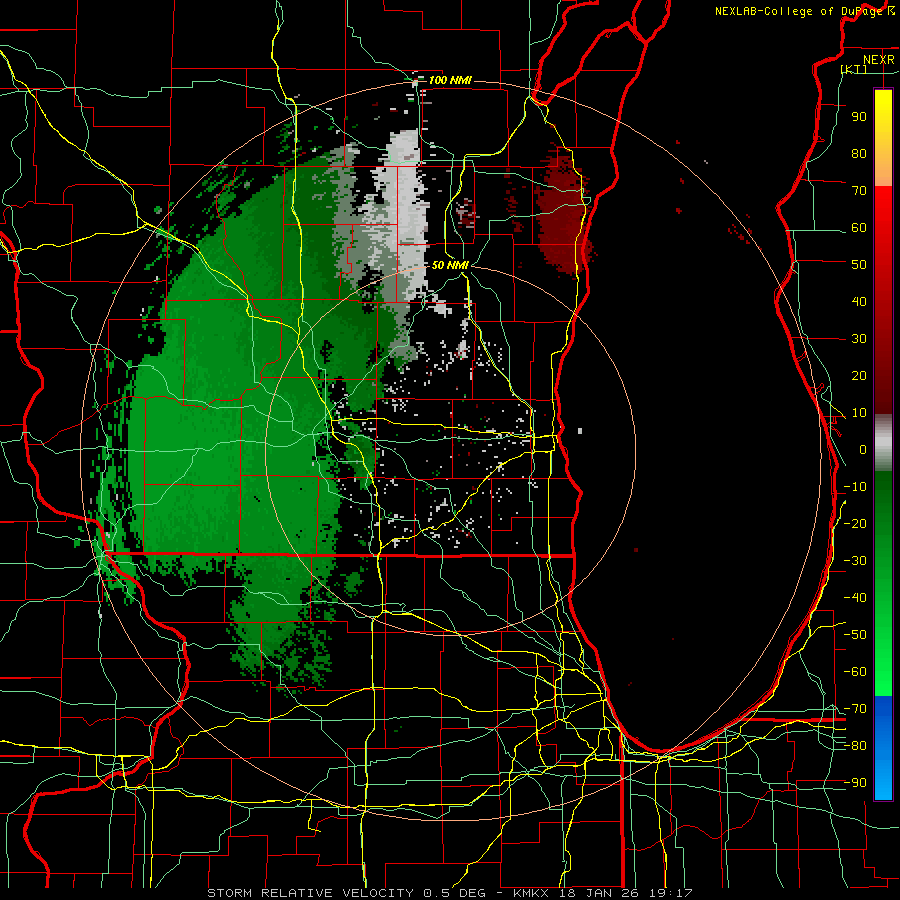Click the [KT] units label
This screenshot has width=900, height=900.
pyautogui.click(x=854, y=69)
